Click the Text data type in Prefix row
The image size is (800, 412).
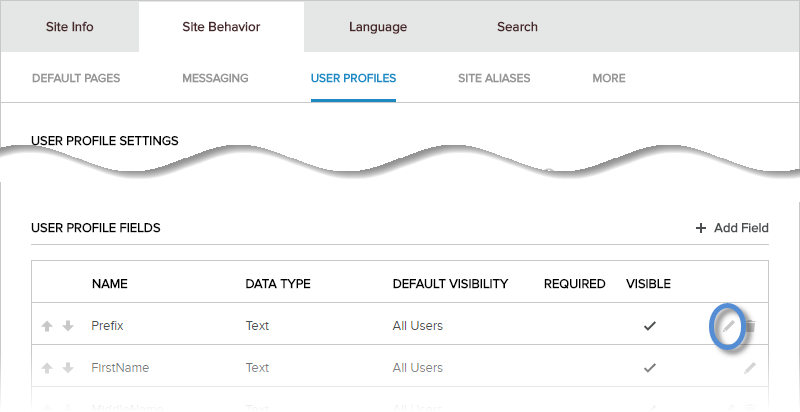[x=257, y=325]
